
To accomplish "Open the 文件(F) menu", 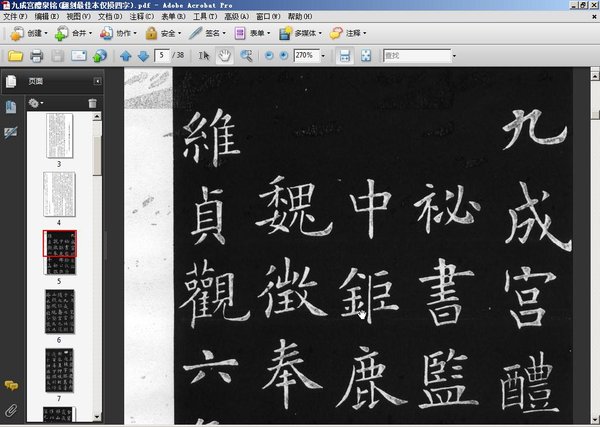I will coord(15,16).
